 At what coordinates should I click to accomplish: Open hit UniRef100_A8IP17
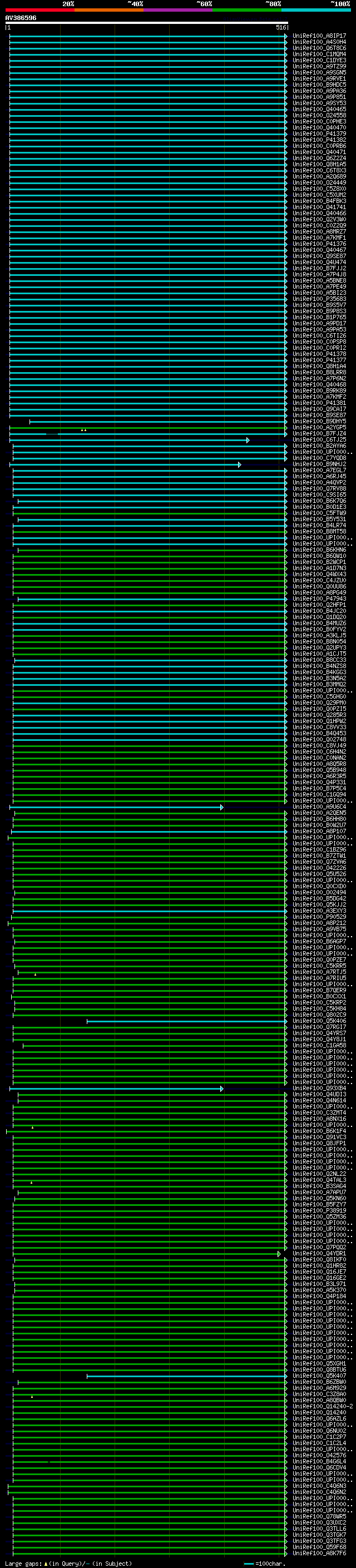tap(319, 36)
